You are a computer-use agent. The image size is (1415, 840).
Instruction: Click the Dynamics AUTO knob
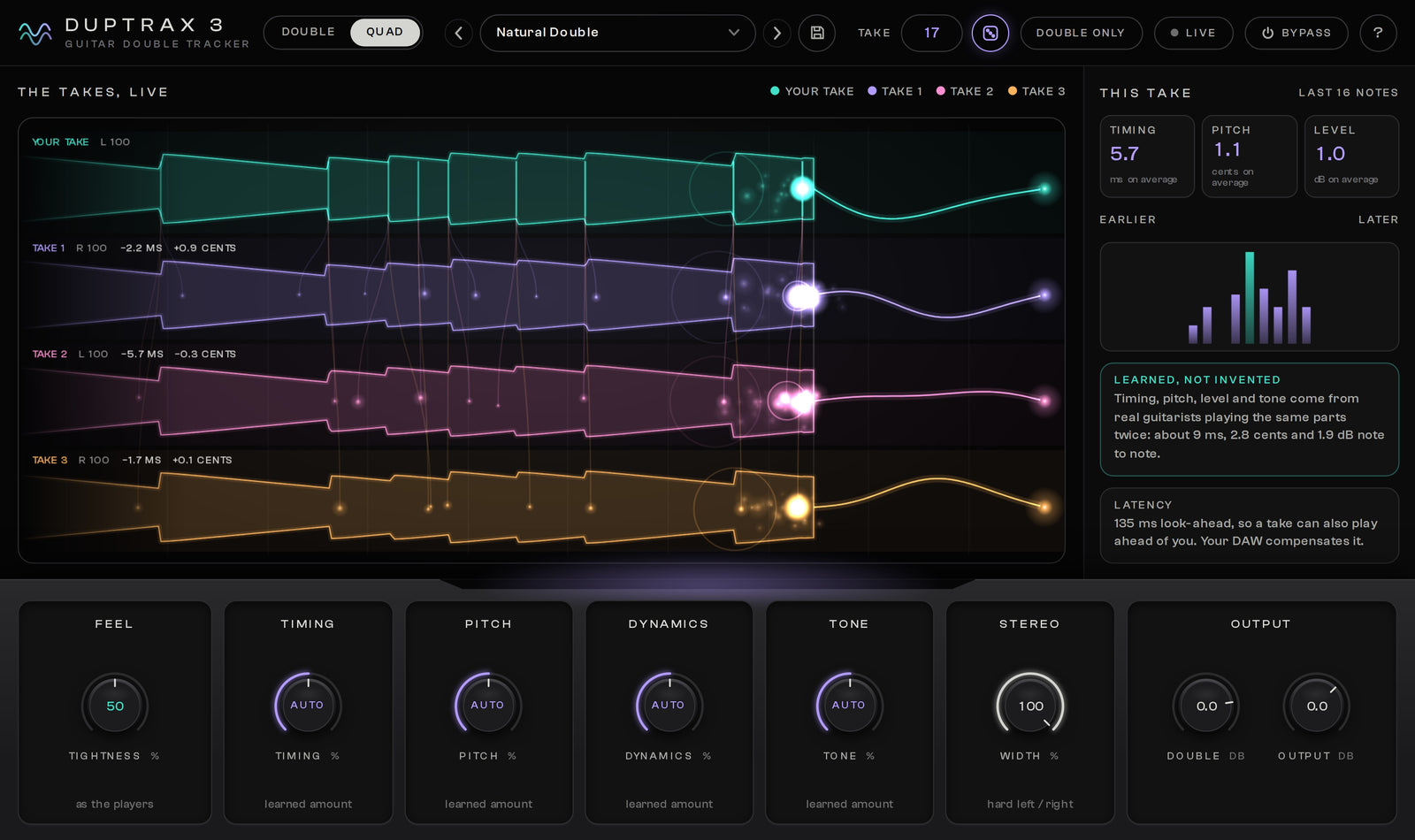[669, 706]
